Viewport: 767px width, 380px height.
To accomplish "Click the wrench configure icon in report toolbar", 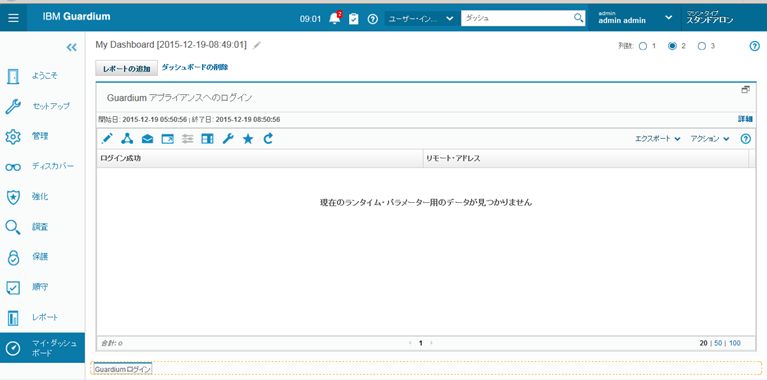I will pos(227,139).
